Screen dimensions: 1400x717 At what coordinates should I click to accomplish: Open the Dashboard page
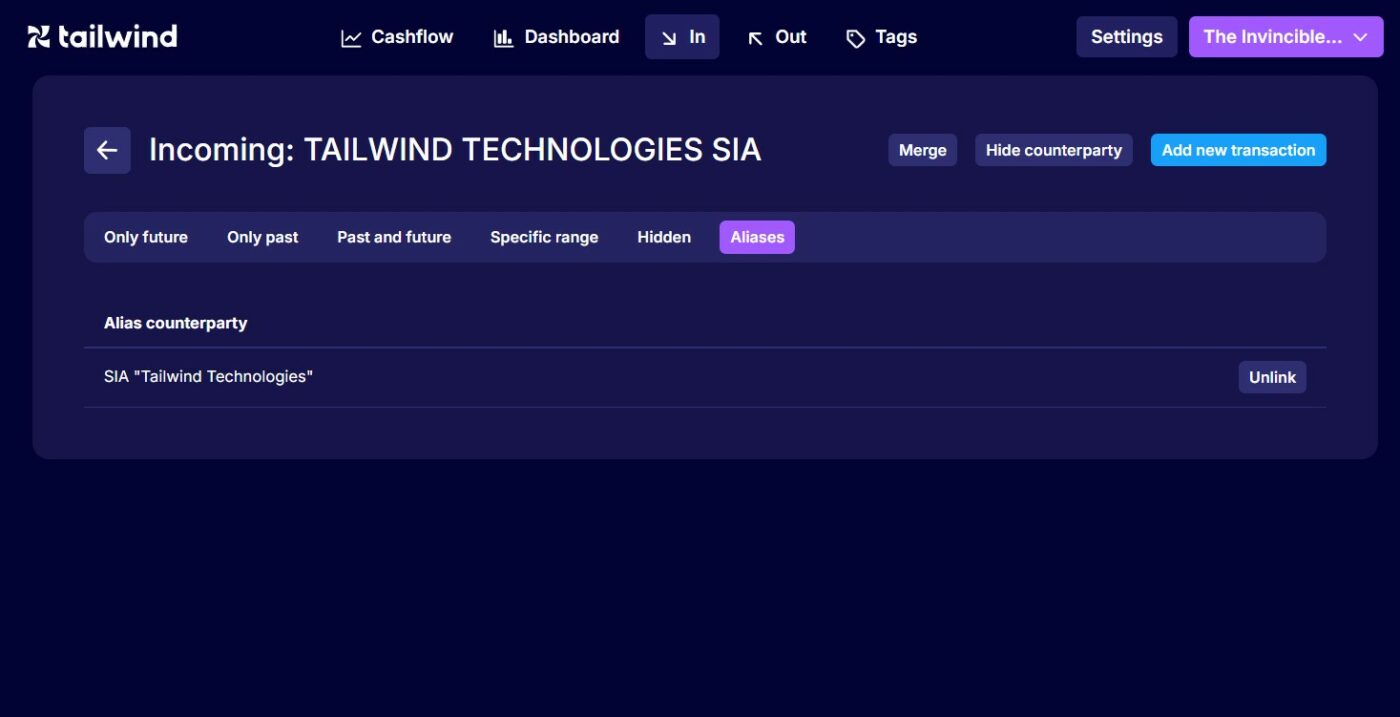tap(556, 37)
